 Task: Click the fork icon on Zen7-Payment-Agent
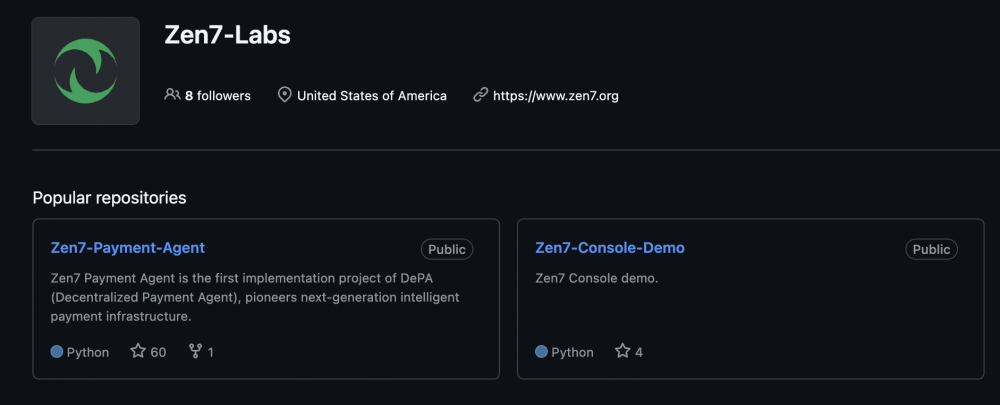pyautogui.click(x=195, y=352)
